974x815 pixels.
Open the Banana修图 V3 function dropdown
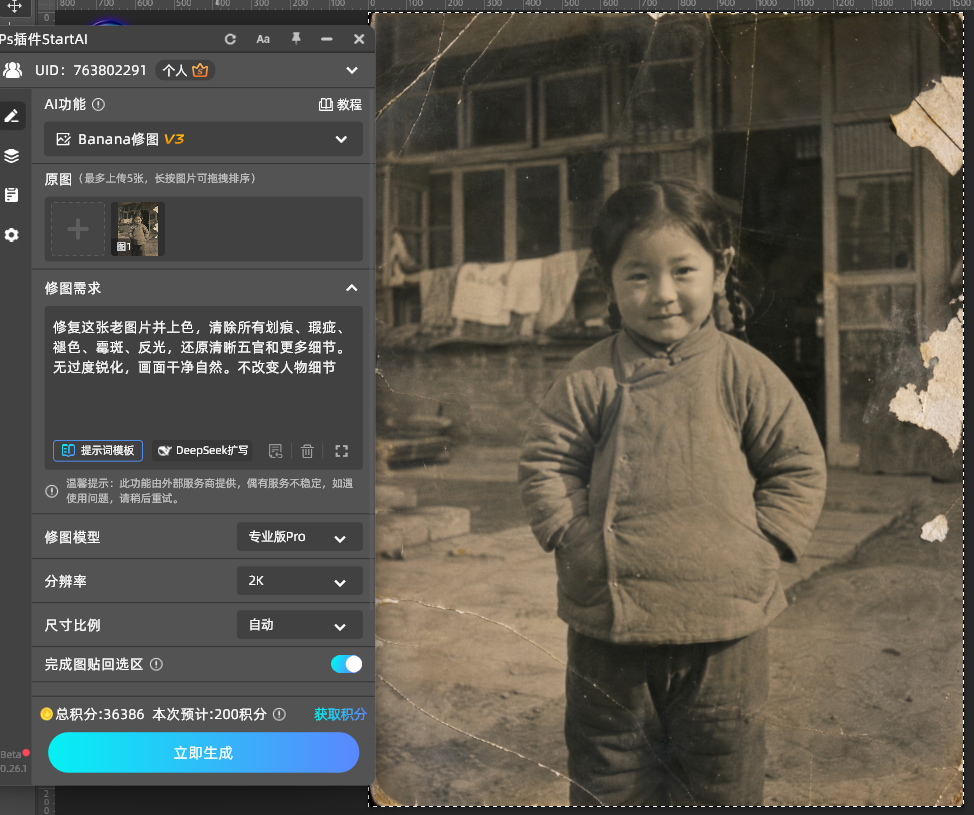tap(203, 139)
